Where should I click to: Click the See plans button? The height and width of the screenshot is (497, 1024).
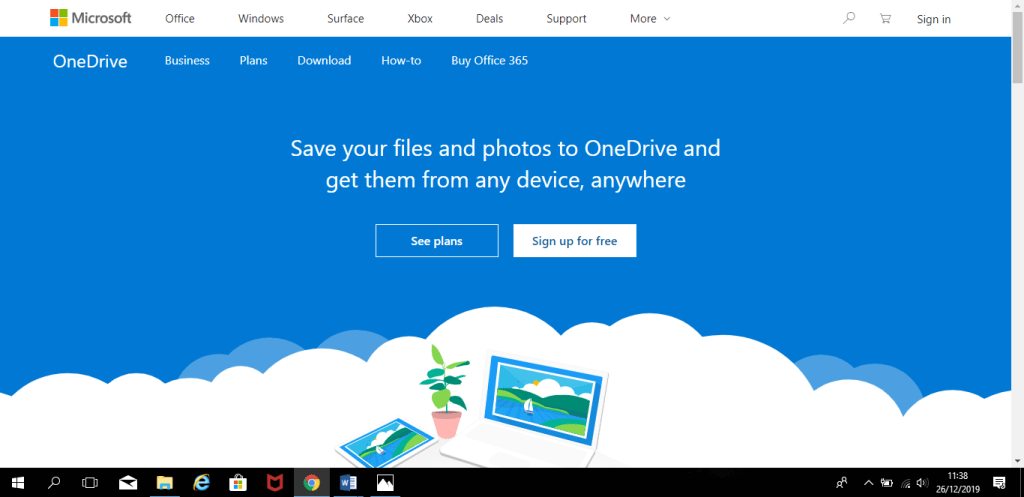pos(436,241)
